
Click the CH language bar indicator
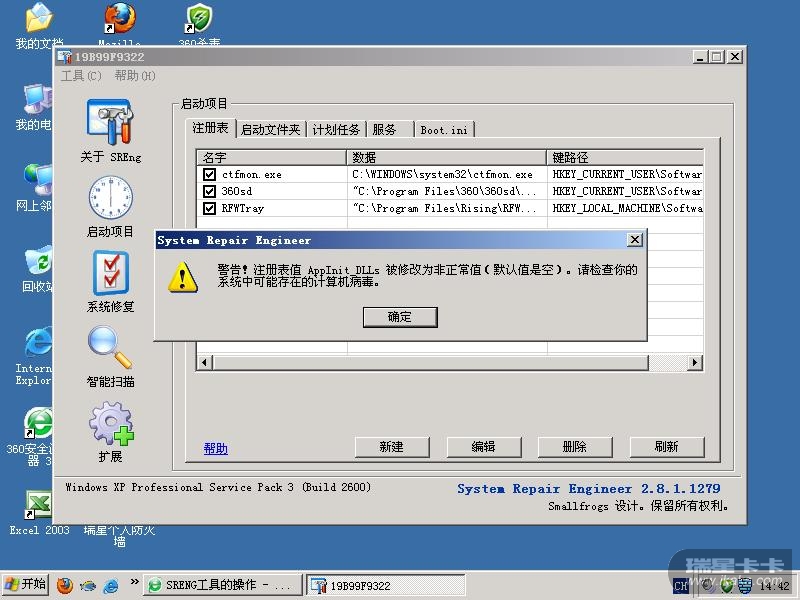pos(681,586)
